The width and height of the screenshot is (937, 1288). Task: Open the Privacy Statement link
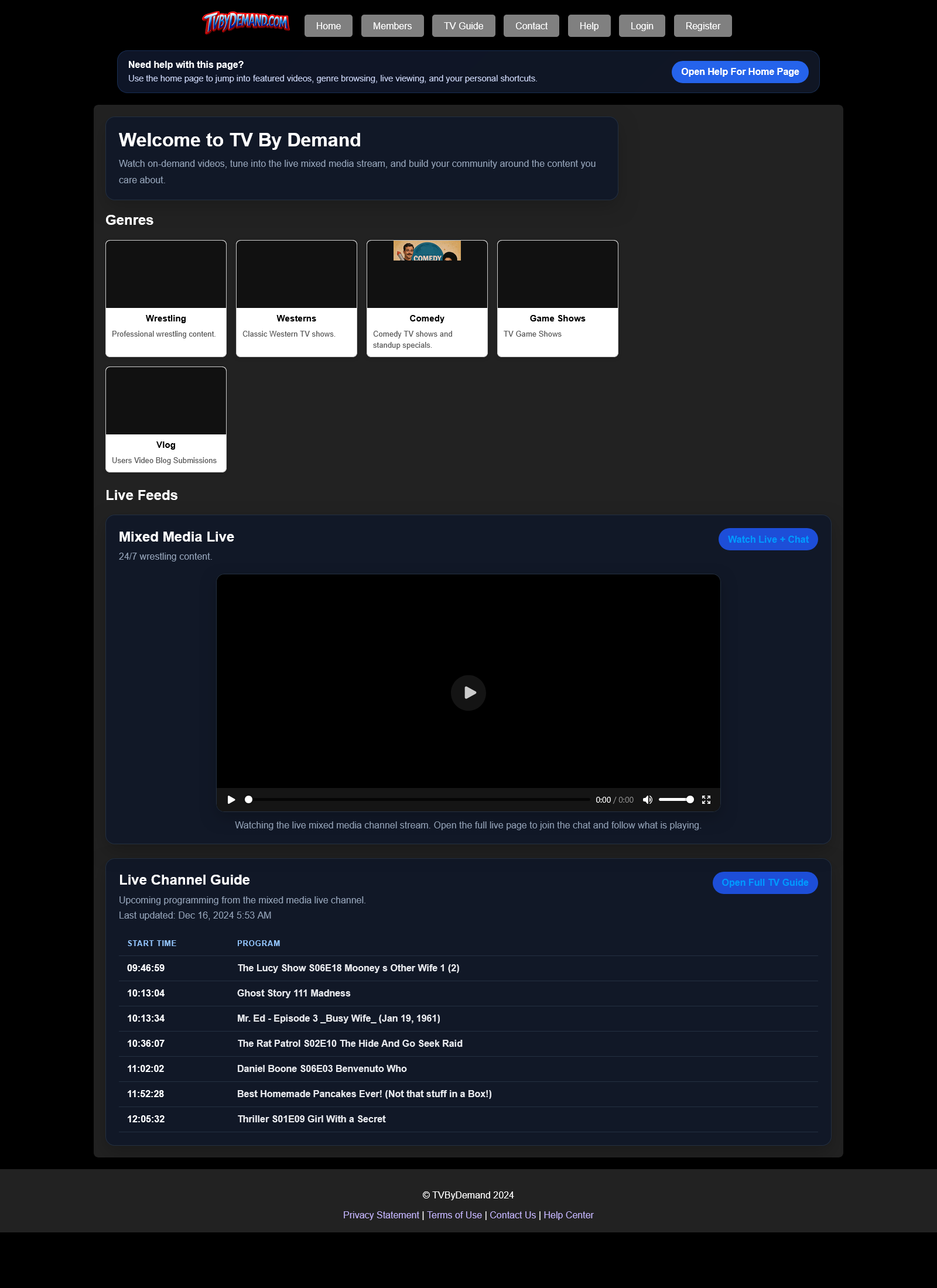tap(381, 1215)
